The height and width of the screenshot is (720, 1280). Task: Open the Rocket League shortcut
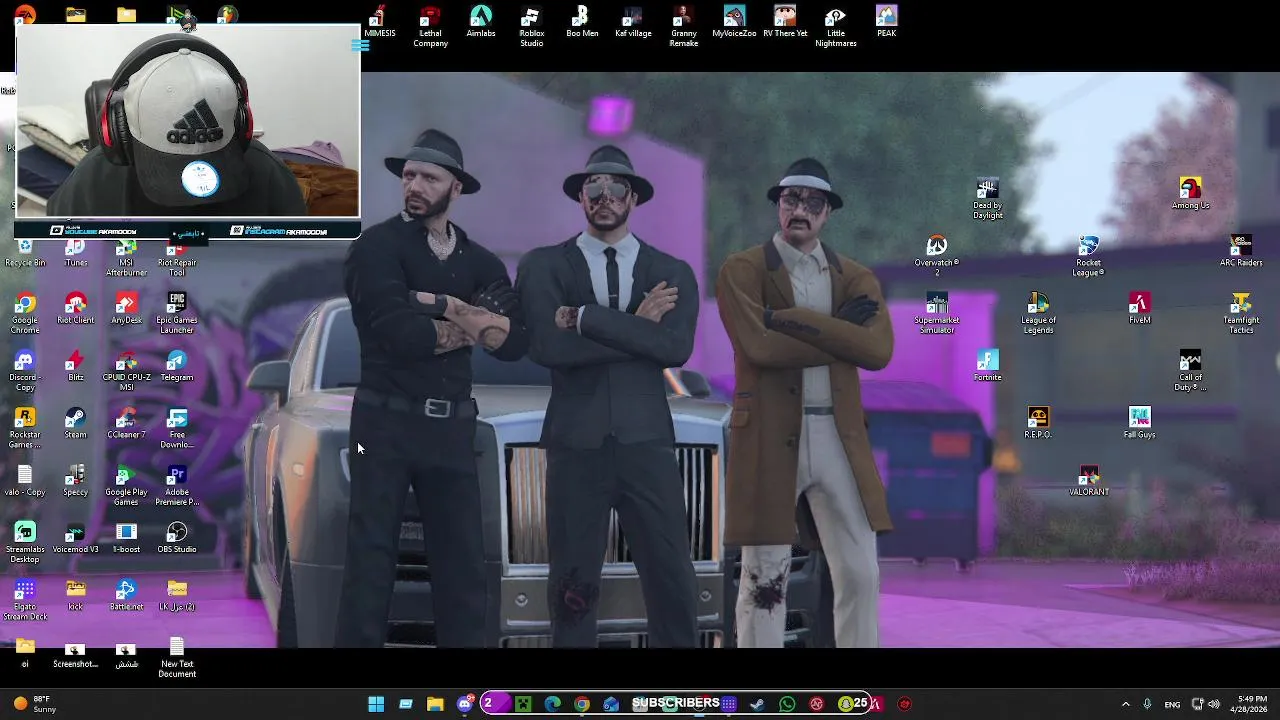point(1088,256)
